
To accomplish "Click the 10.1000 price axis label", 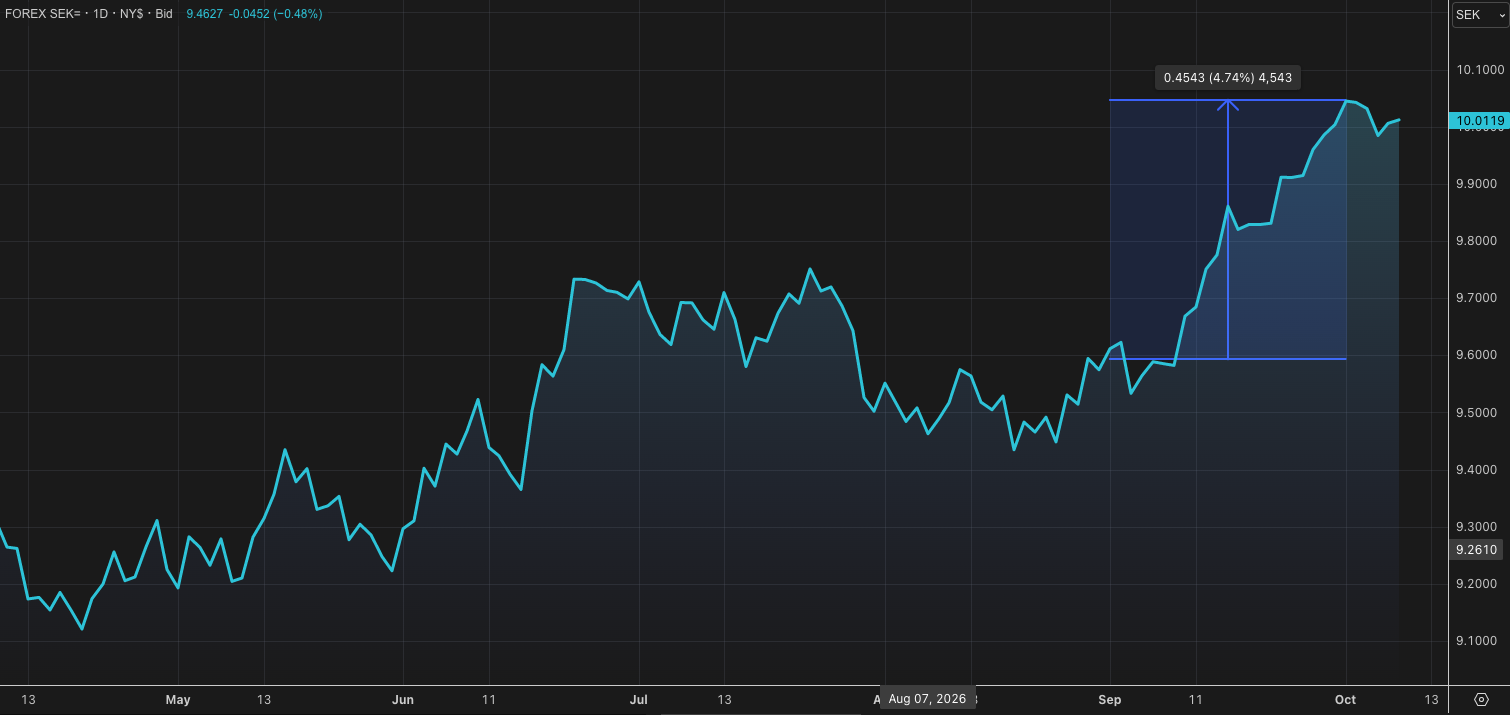I will coord(1480,70).
